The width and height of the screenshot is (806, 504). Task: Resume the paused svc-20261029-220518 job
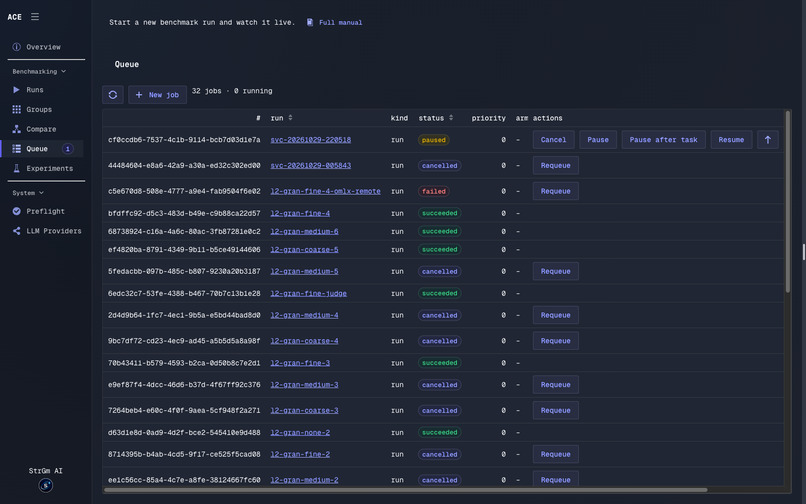click(x=731, y=139)
